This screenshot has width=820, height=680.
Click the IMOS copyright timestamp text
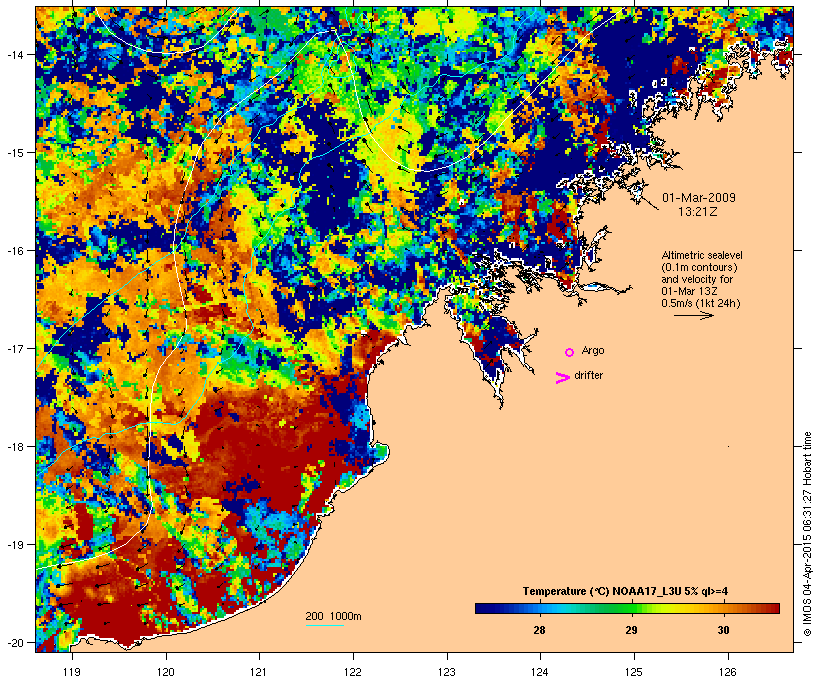(807, 534)
